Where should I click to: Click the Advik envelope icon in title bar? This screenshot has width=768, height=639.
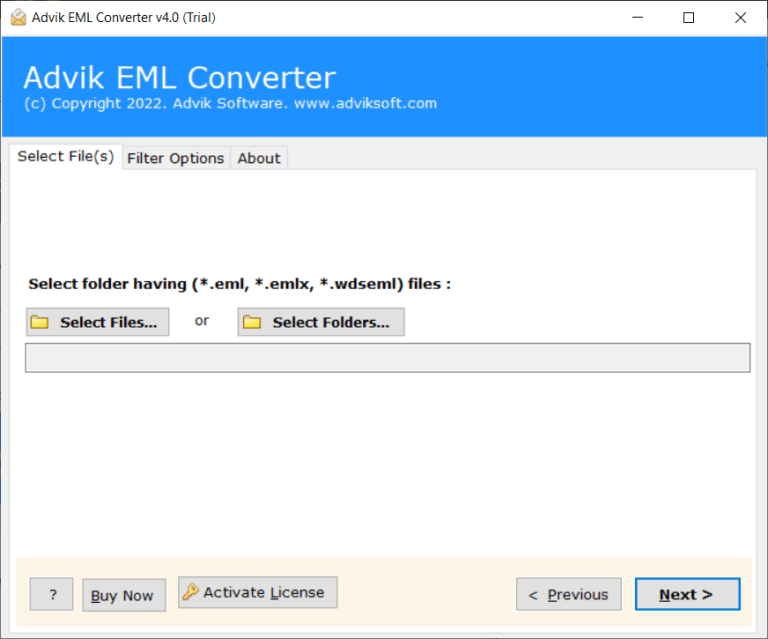(16, 17)
